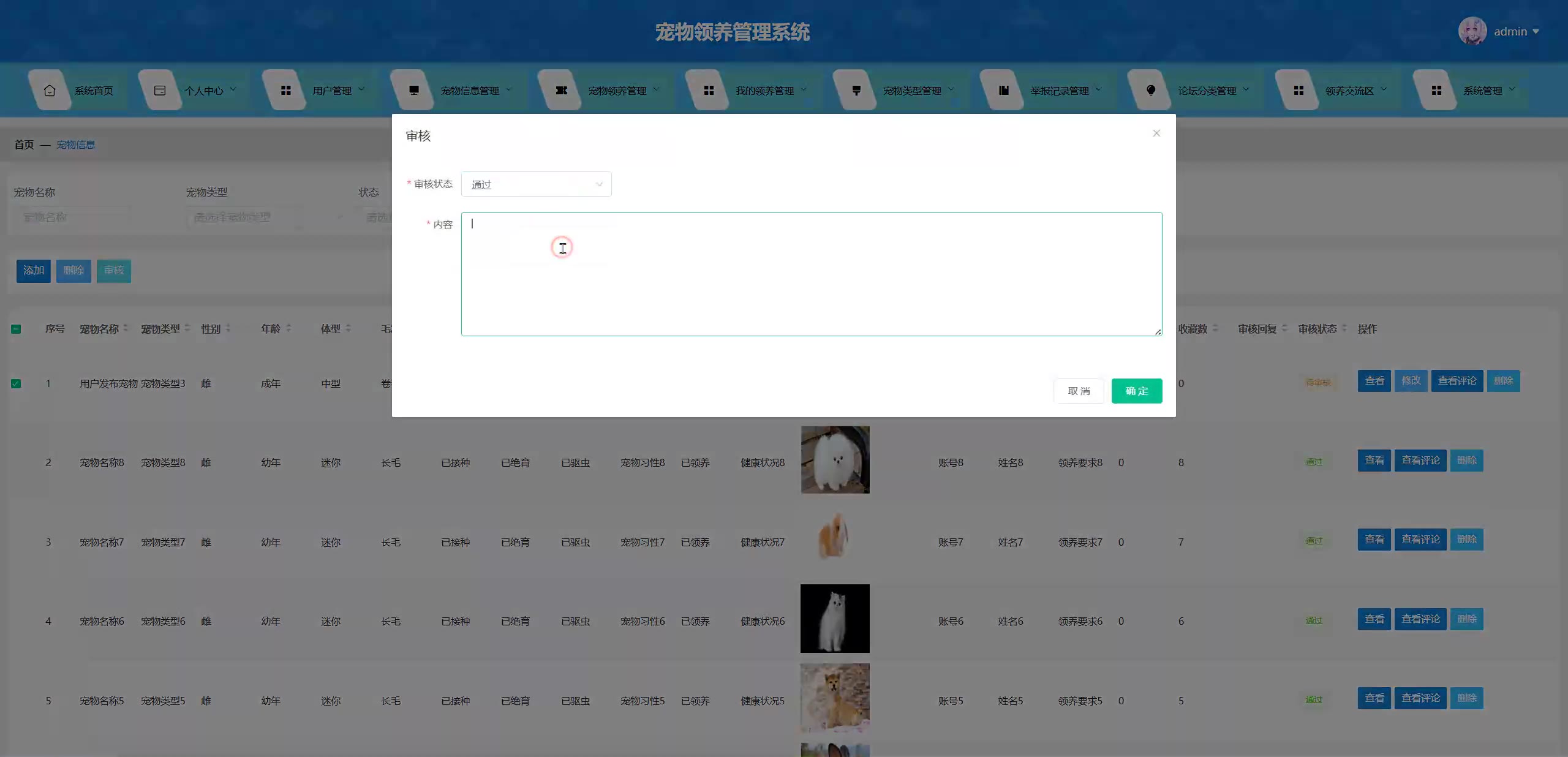The image size is (1568, 757).
Task: Uncheck the row 1 checkbox
Action: point(16,384)
